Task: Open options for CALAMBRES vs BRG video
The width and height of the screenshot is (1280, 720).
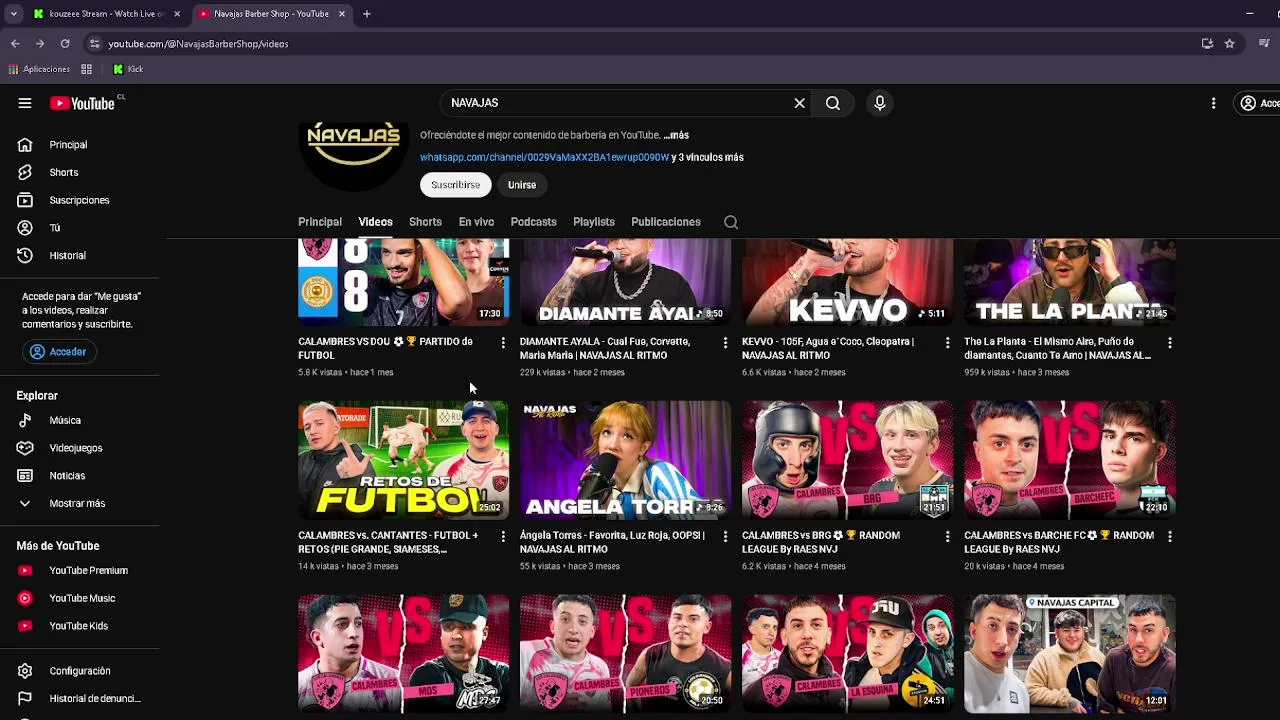Action: click(947, 537)
